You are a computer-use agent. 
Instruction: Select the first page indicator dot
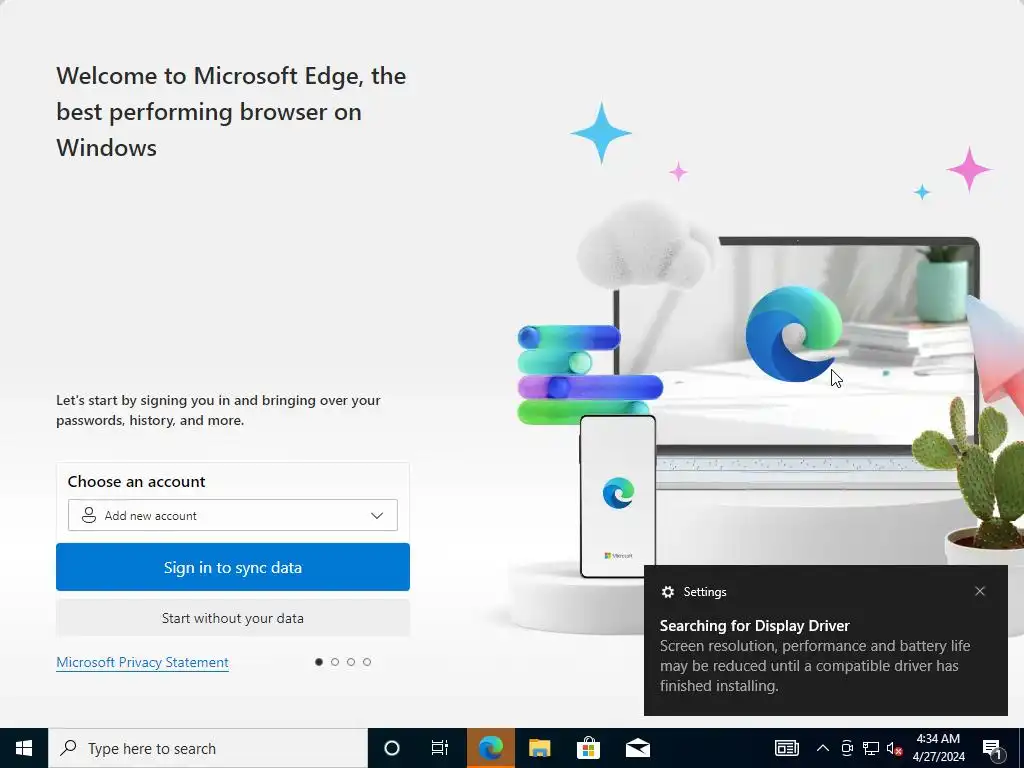click(319, 662)
